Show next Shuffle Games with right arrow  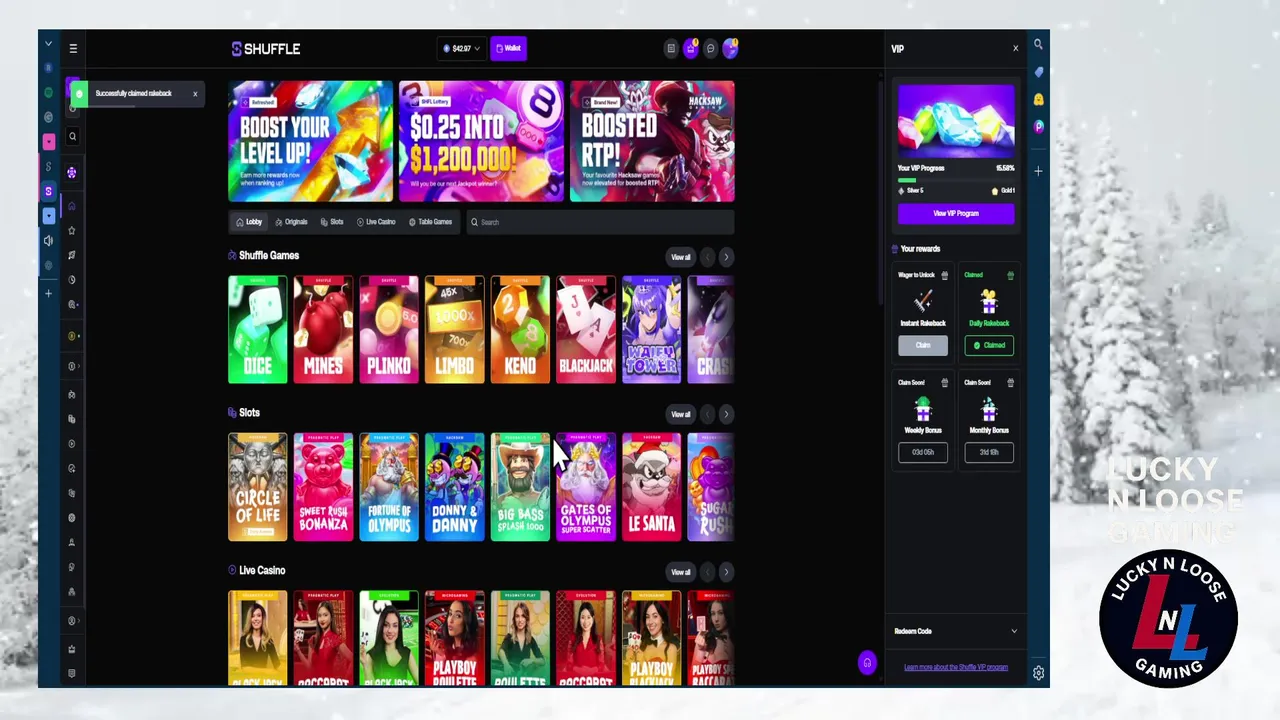click(726, 257)
